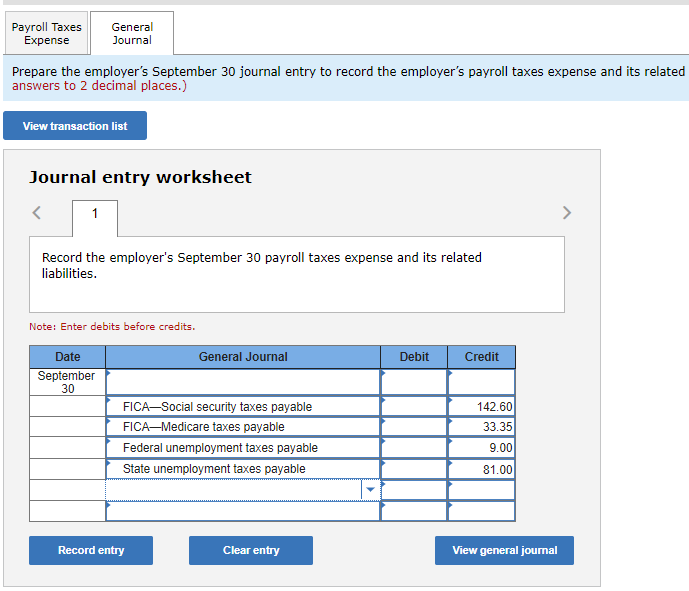Viewport: 689px width, 591px height.
Task: Edit the 9.00 credit amount
Action: pyautogui.click(x=482, y=448)
